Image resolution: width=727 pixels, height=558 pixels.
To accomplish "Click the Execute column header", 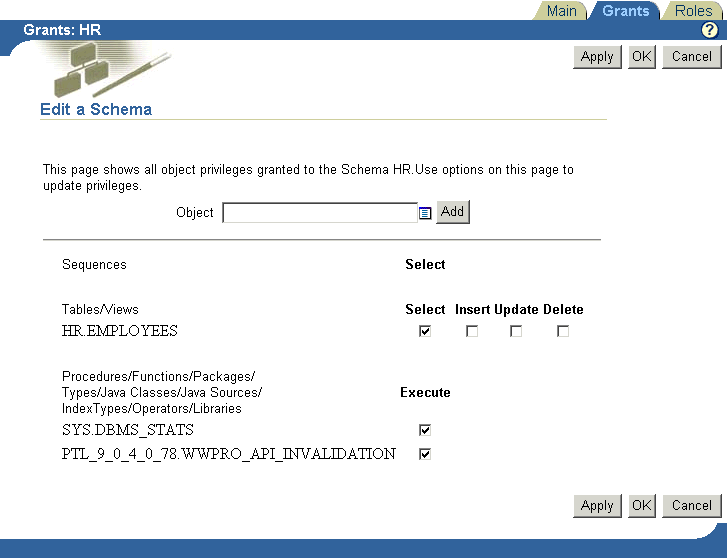I will coord(425,392).
